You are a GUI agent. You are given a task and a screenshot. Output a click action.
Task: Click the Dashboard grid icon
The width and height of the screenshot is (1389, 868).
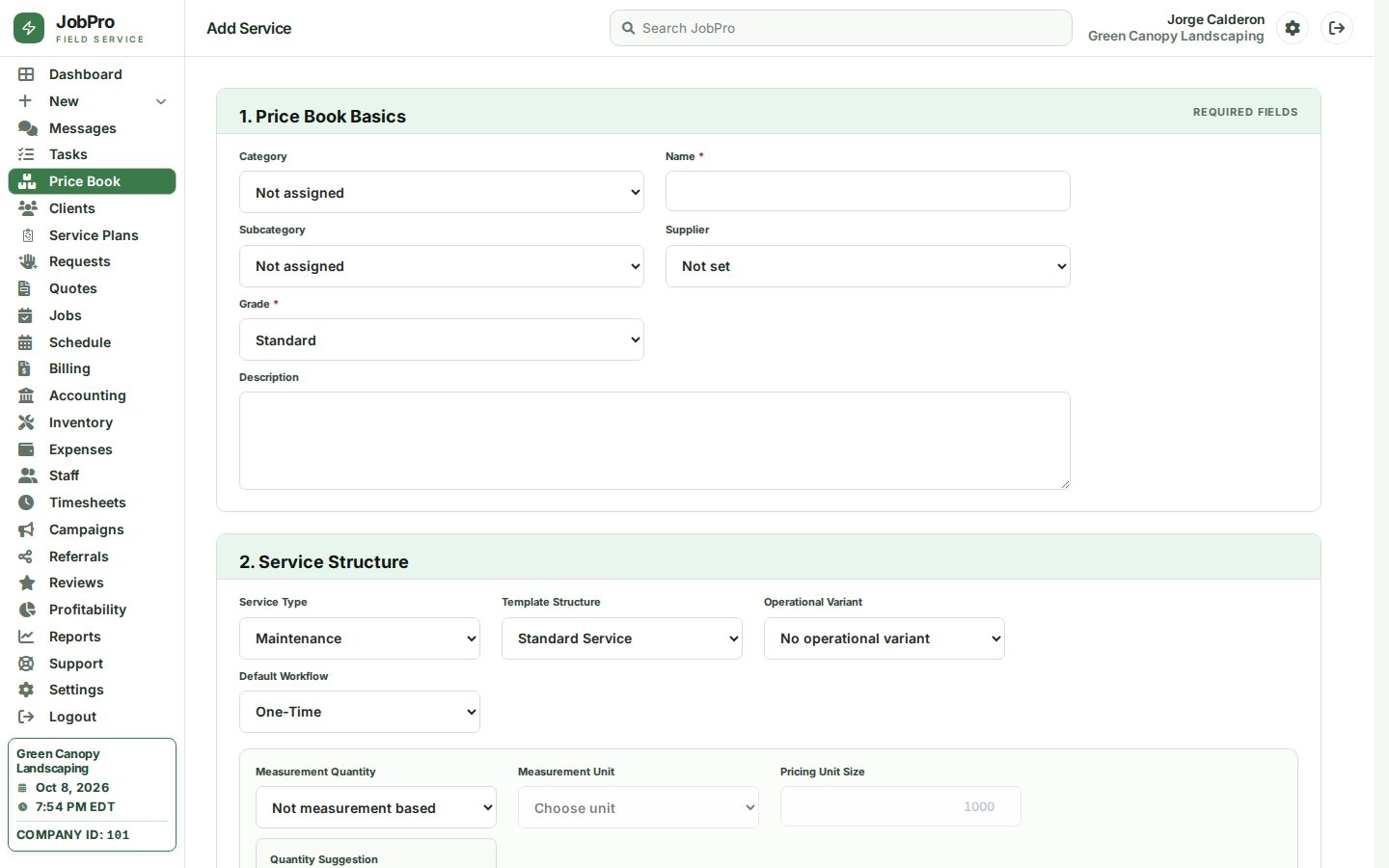click(26, 74)
